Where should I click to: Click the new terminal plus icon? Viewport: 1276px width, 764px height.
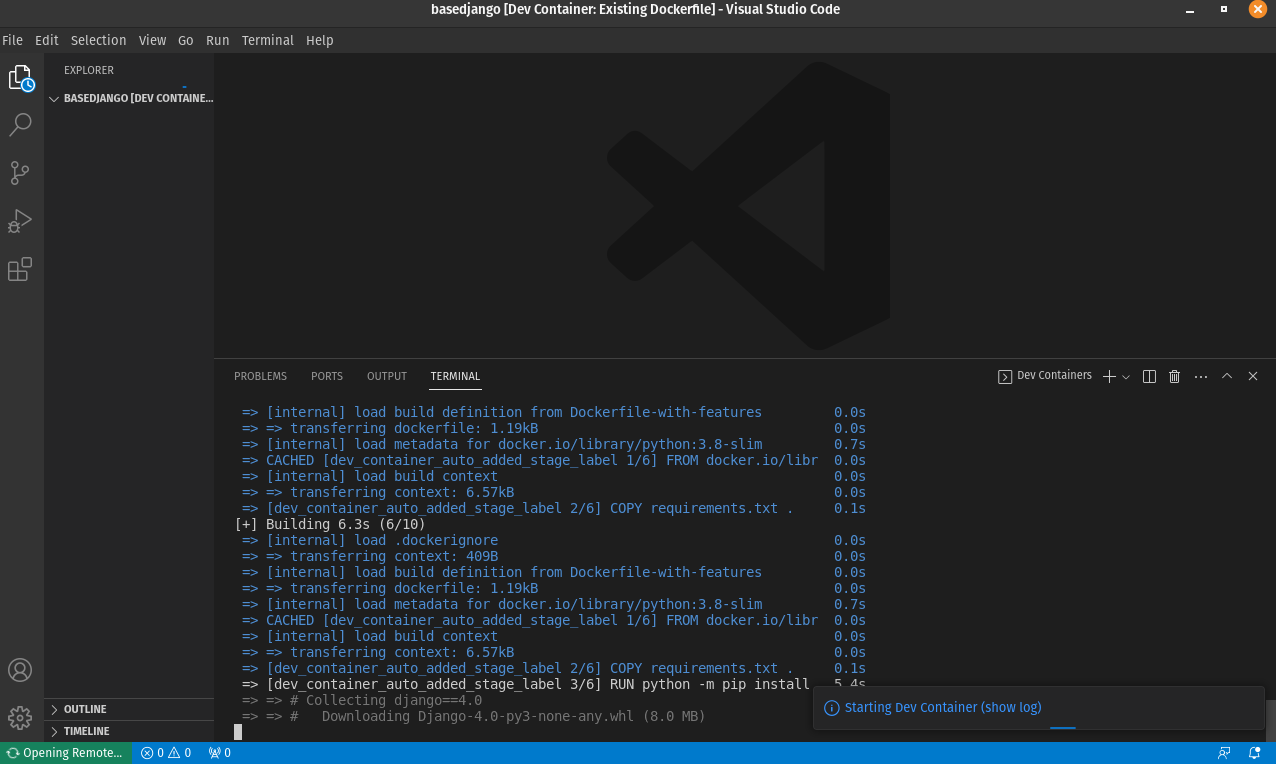pos(1109,376)
